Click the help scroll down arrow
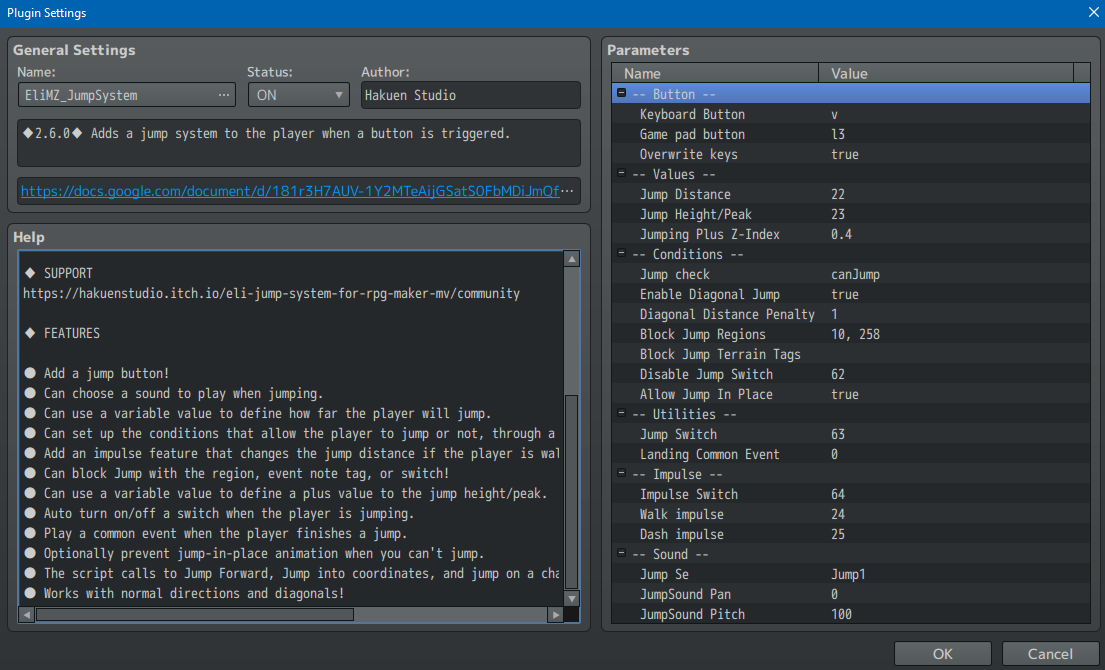The image size is (1105, 670). tap(572, 598)
